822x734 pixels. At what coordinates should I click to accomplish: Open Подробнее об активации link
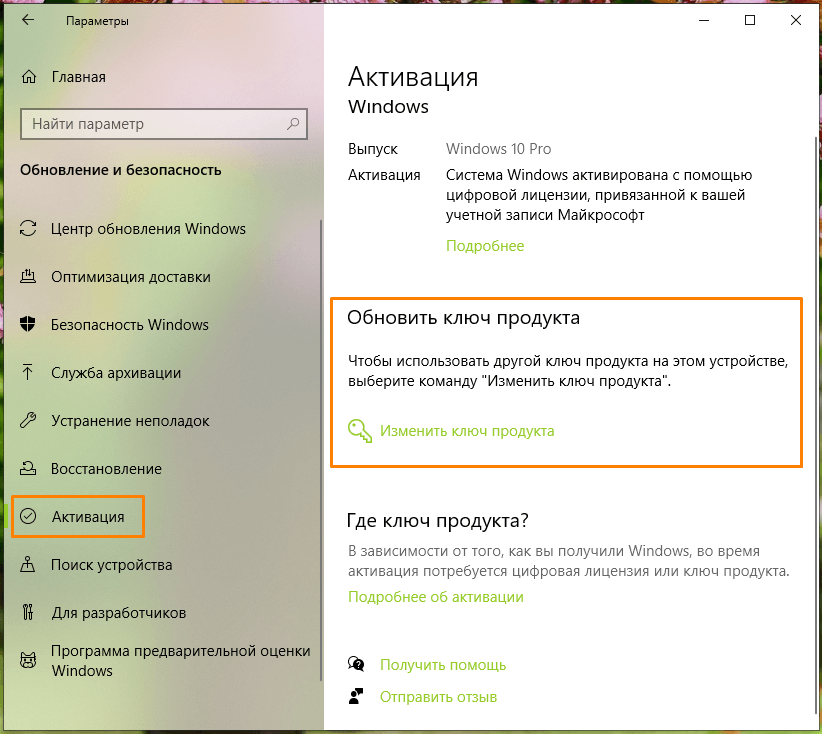[x=436, y=597]
